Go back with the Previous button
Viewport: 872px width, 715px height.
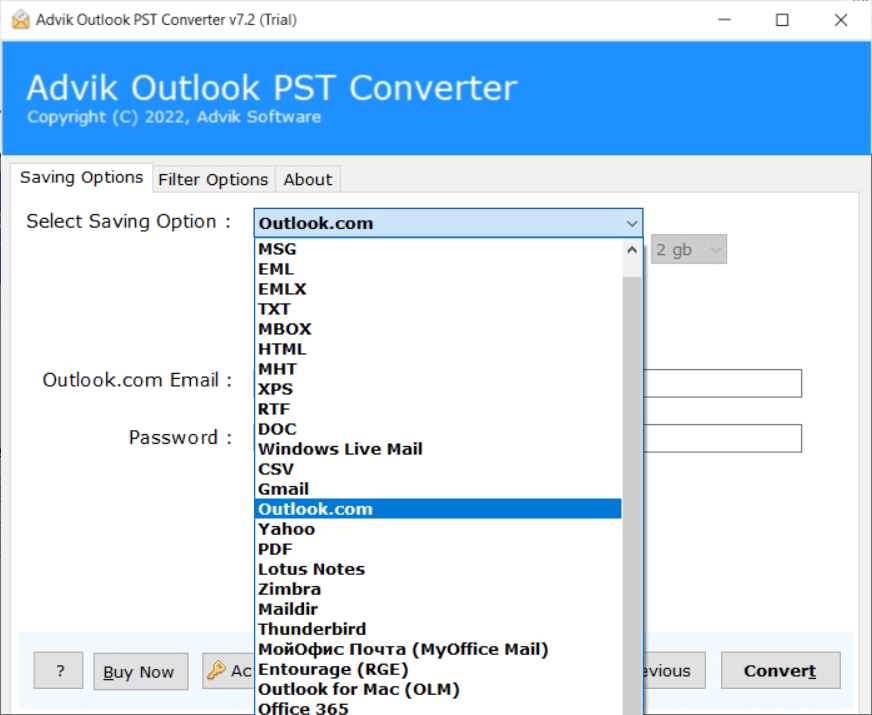click(675, 671)
